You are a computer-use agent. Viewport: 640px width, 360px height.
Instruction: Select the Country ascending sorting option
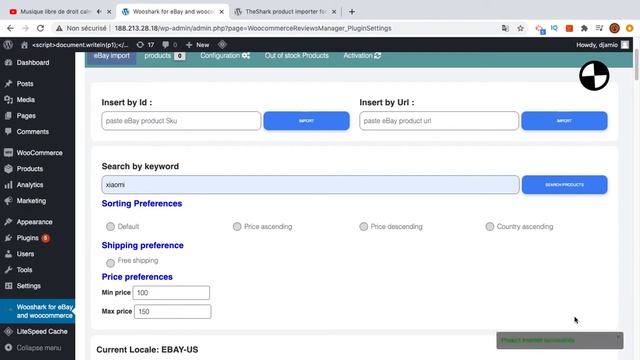[x=489, y=227]
